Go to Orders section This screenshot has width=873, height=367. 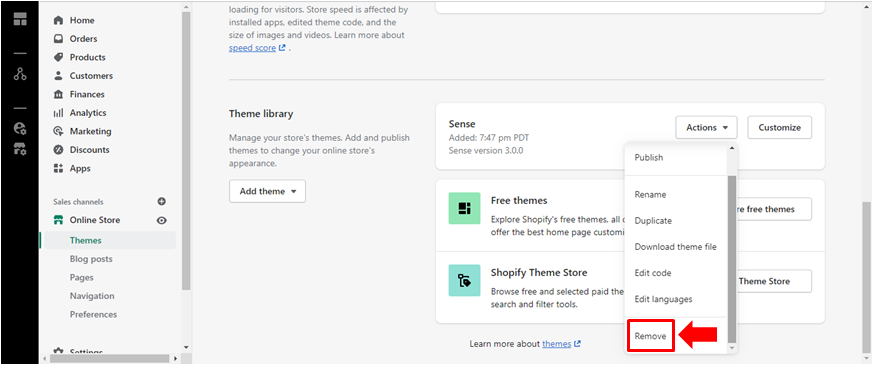click(84, 38)
